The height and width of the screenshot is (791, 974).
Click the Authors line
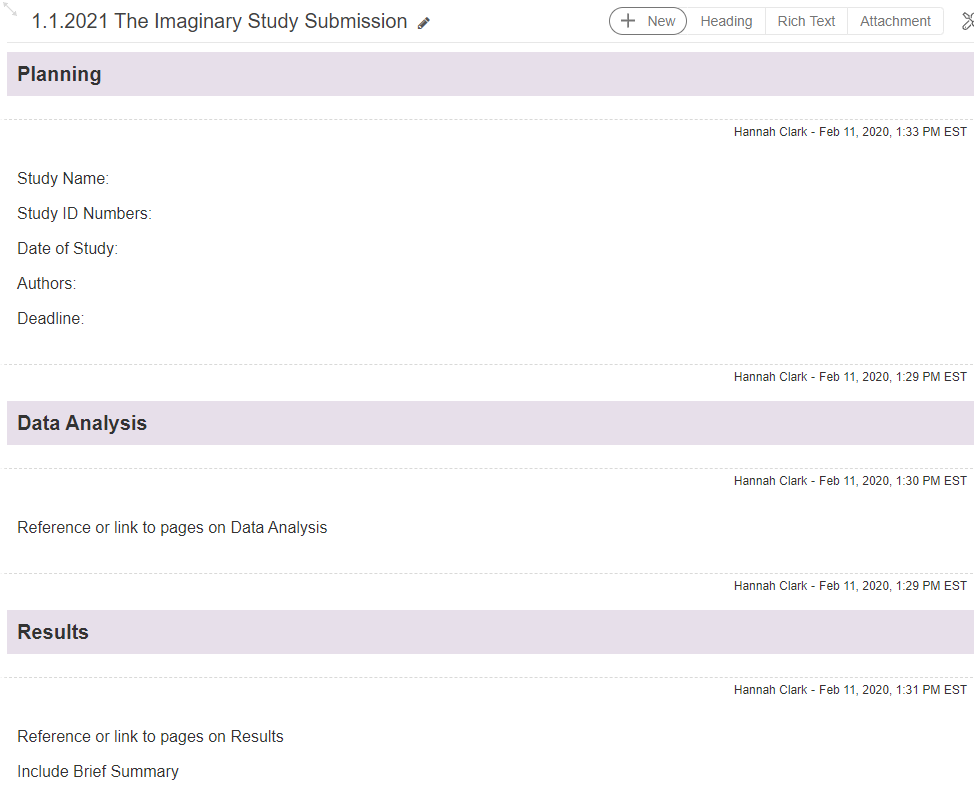point(46,284)
